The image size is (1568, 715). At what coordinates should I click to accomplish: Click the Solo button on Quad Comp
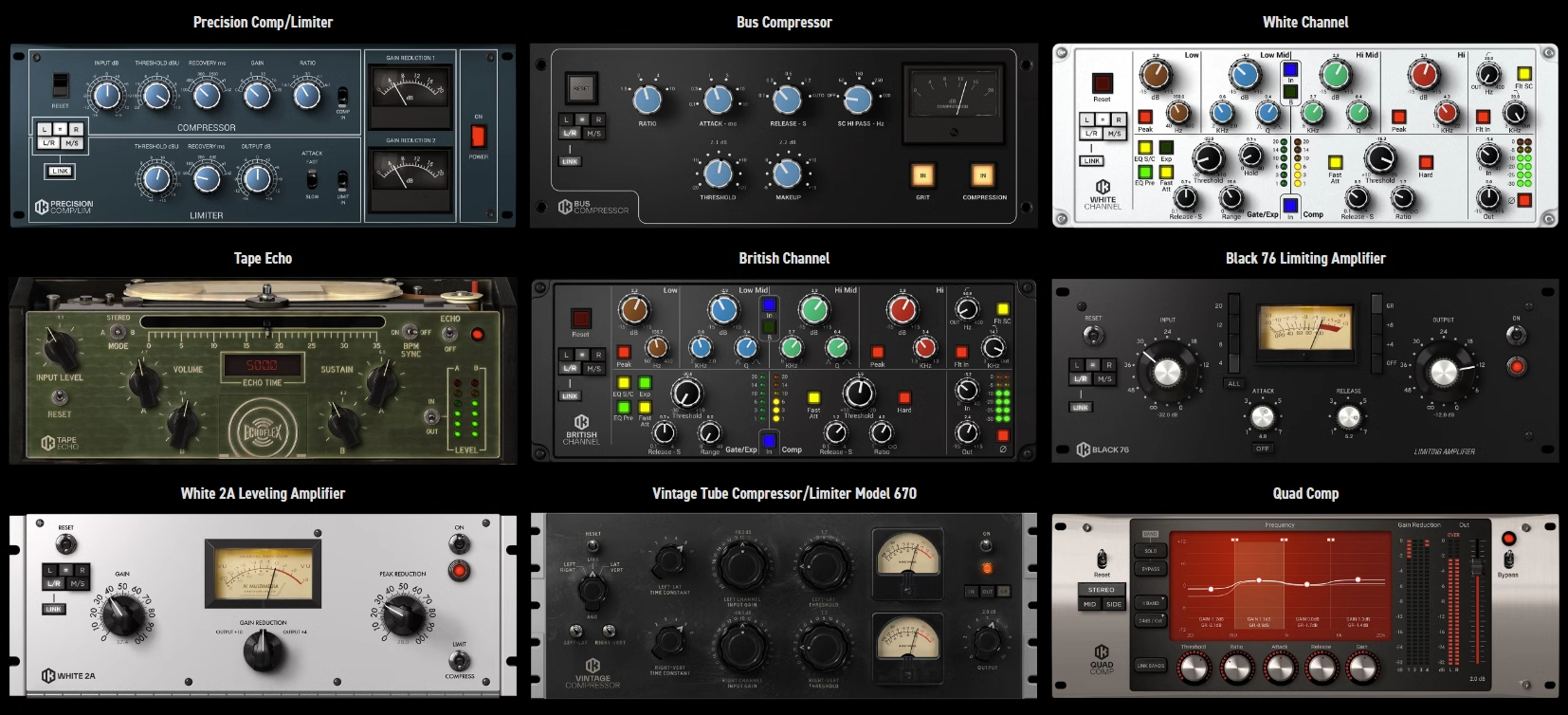pos(1150,551)
